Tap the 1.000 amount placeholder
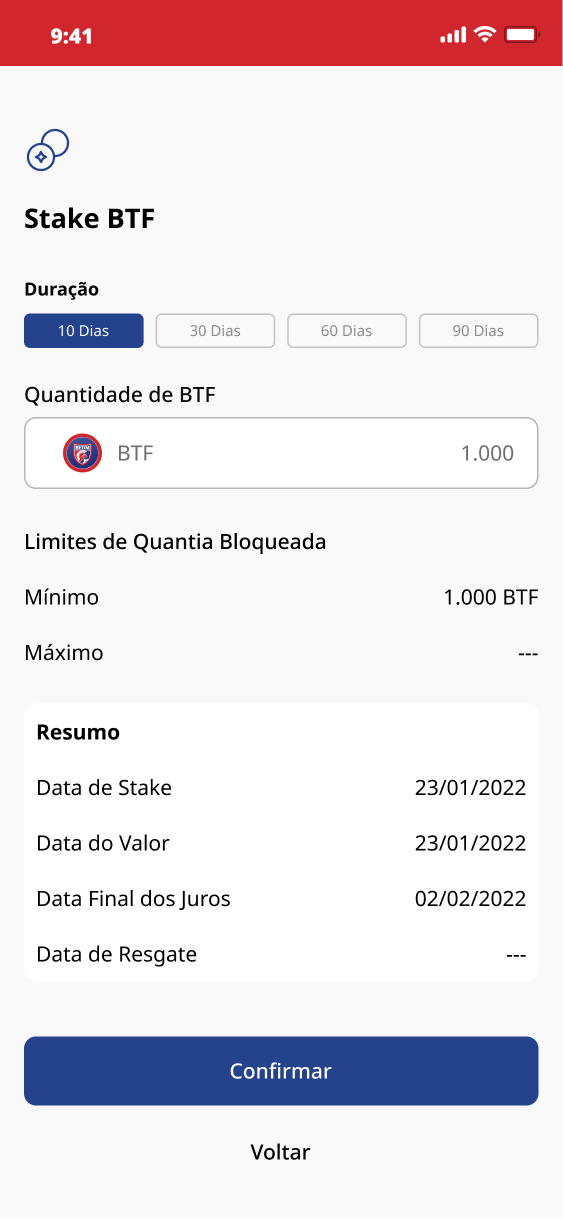563x1219 pixels. [x=487, y=453]
